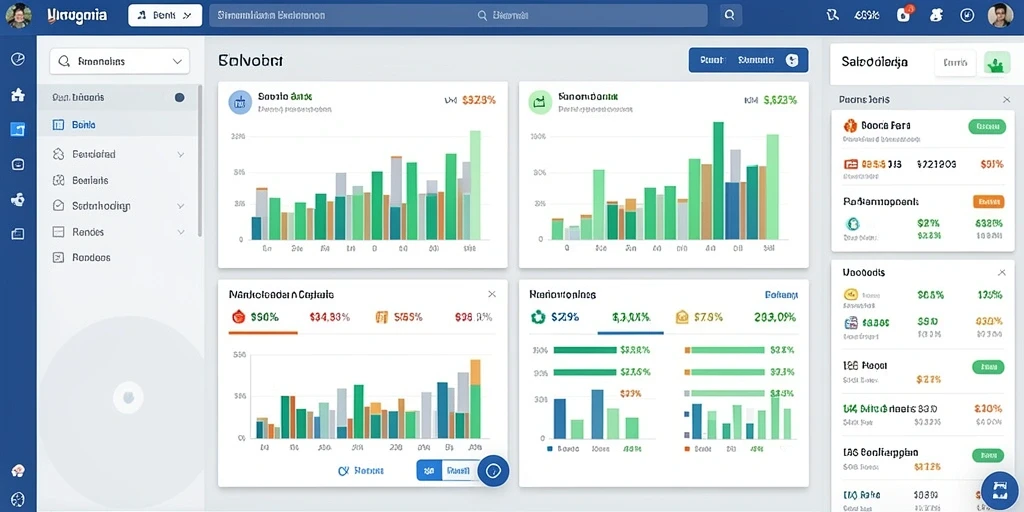Click the blue circle icon on first chart card

pyautogui.click(x=240, y=102)
